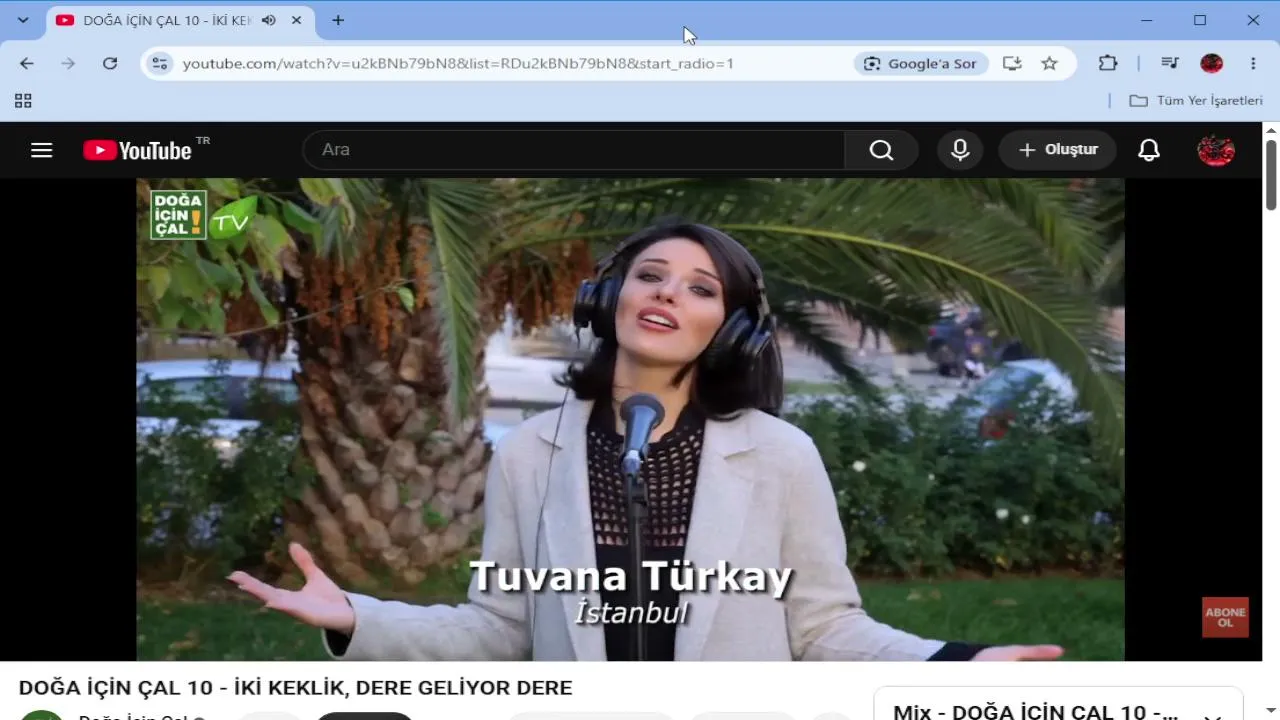This screenshot has height=720, width=1280.
Task: Select the DOĞA İÇİN ÇAL 10 browser tab
Action: point(180,20)
